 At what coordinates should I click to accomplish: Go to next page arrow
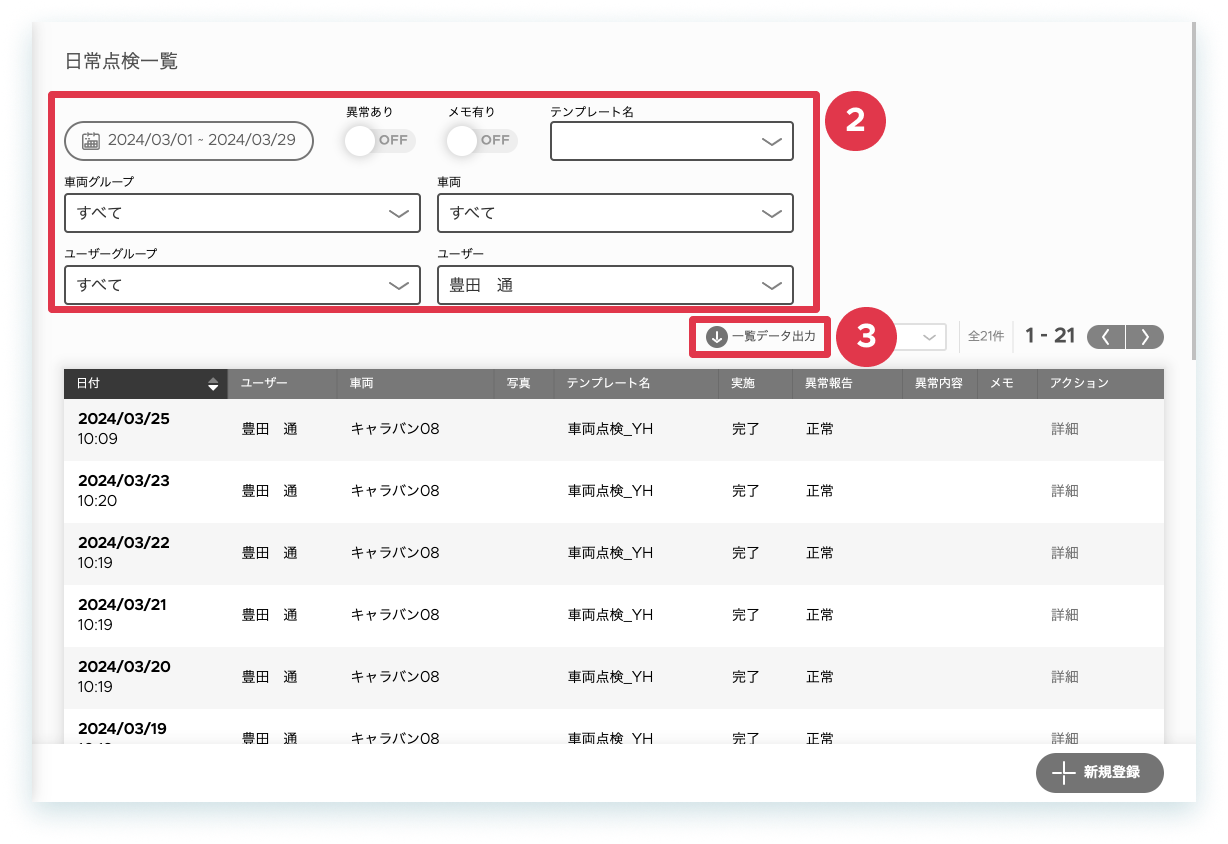tap(1145, 337)
